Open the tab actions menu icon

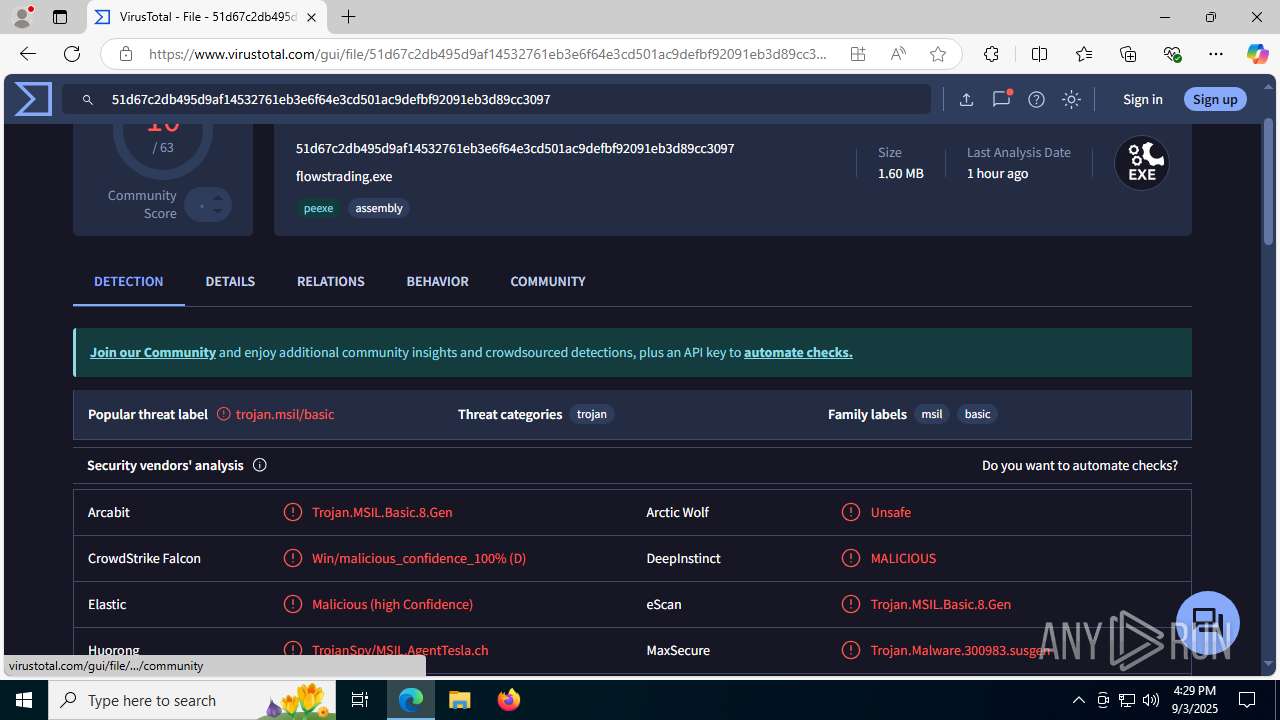[60, 17]
